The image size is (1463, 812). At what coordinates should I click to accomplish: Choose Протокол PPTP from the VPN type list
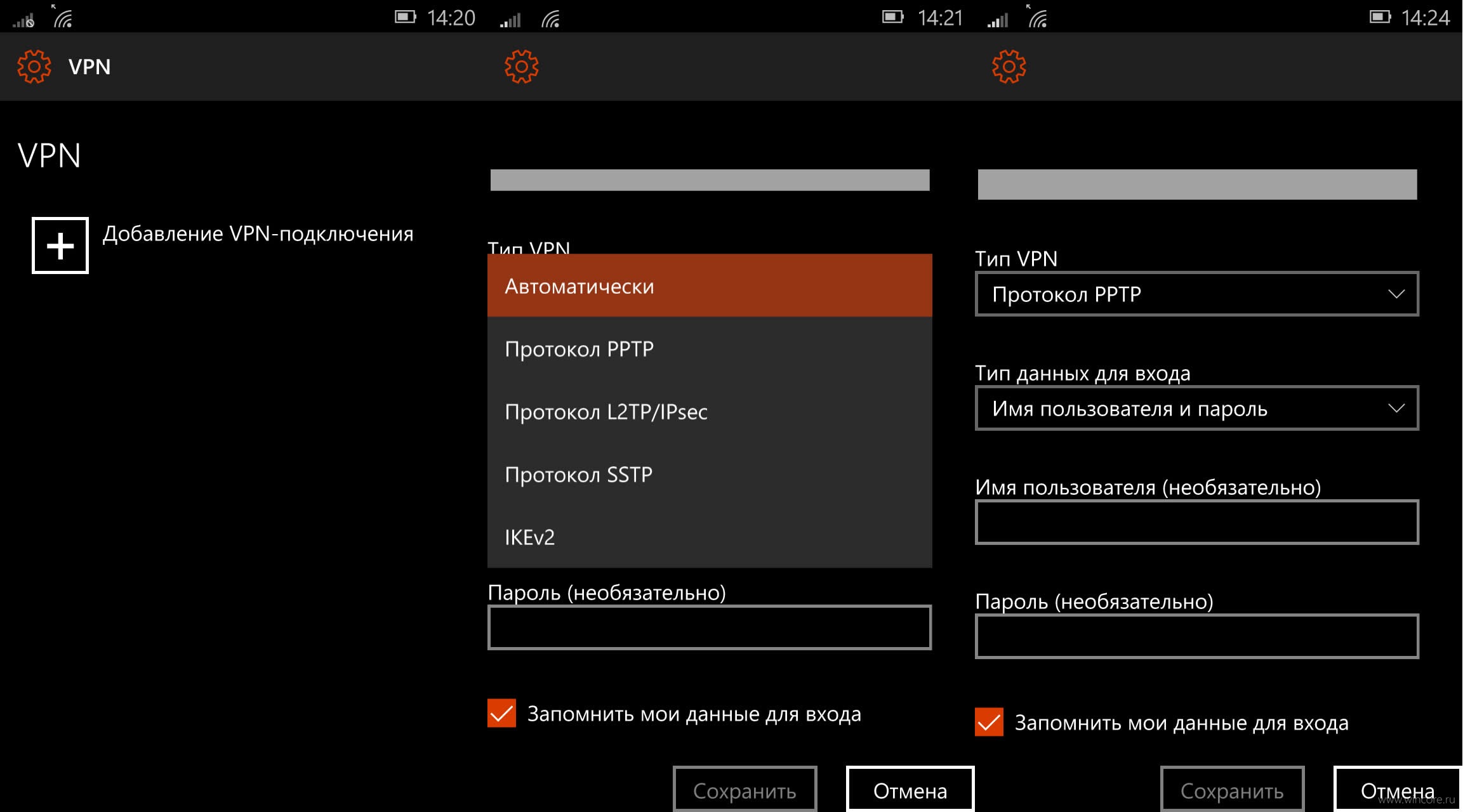[710, 348]
